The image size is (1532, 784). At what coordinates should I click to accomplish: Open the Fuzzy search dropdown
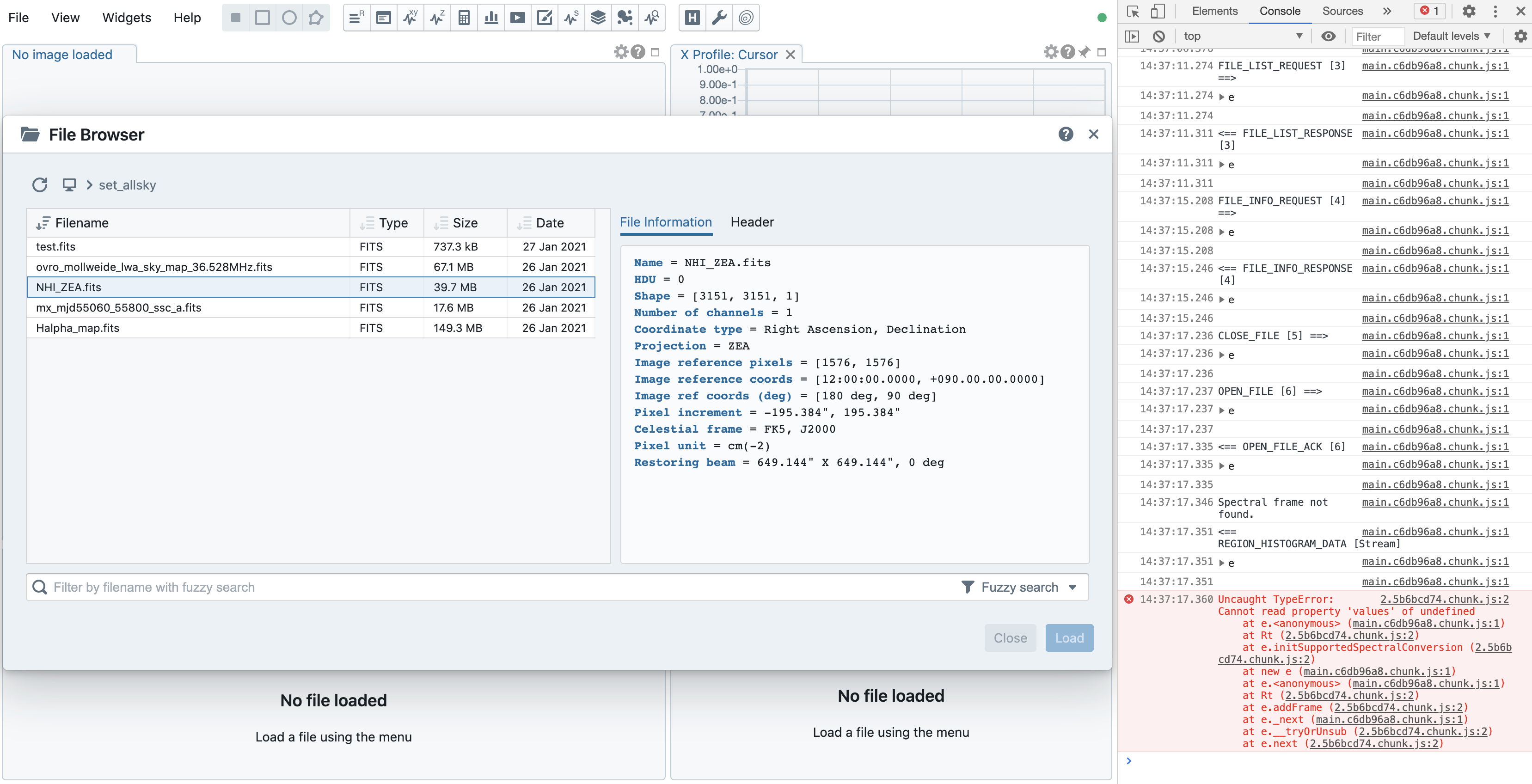[x=1019, y=587]
